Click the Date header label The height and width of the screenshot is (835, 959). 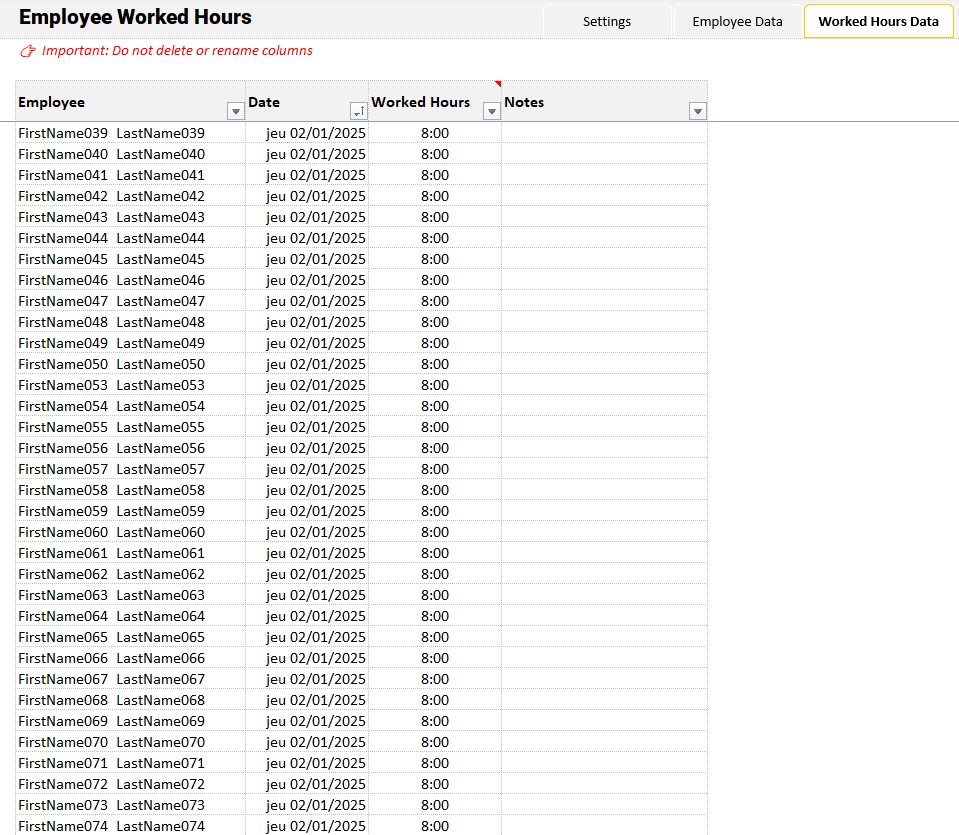[264, 102]
